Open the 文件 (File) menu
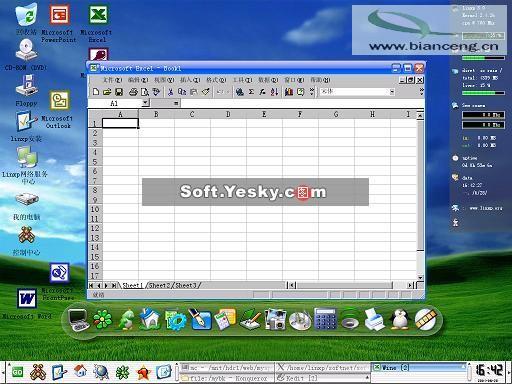 (x=112, y=80)
